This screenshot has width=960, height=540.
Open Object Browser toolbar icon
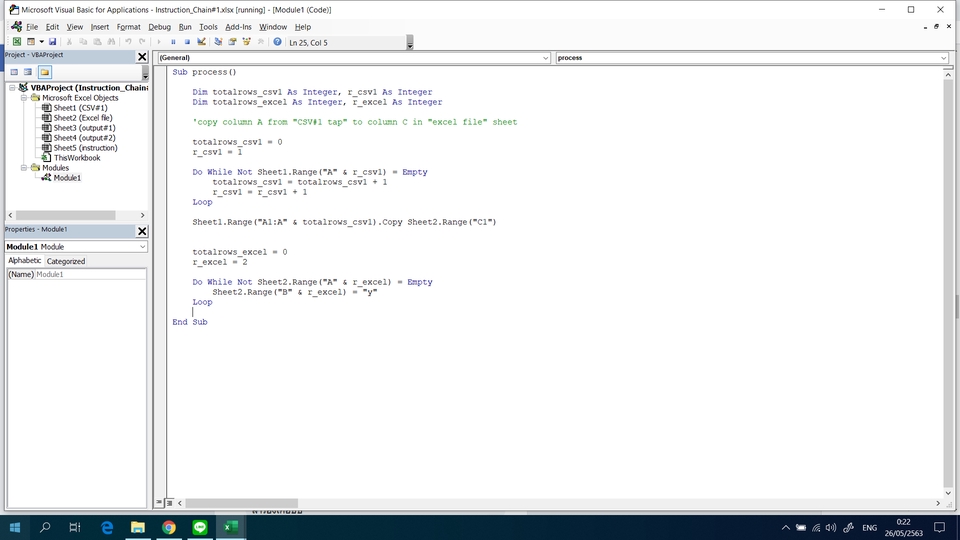coord(246,42)
